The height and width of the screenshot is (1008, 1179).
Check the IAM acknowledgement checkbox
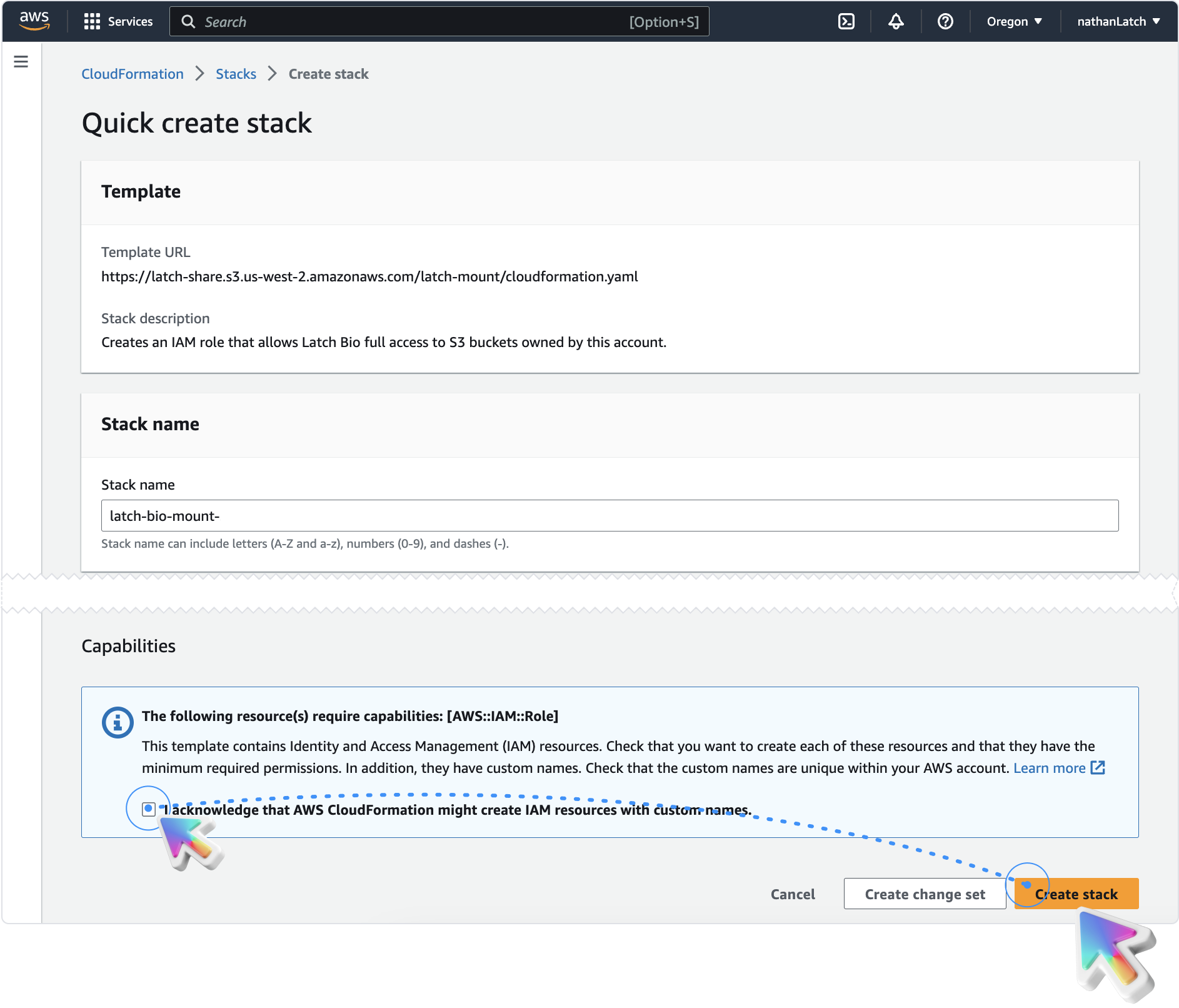point(148,809)
